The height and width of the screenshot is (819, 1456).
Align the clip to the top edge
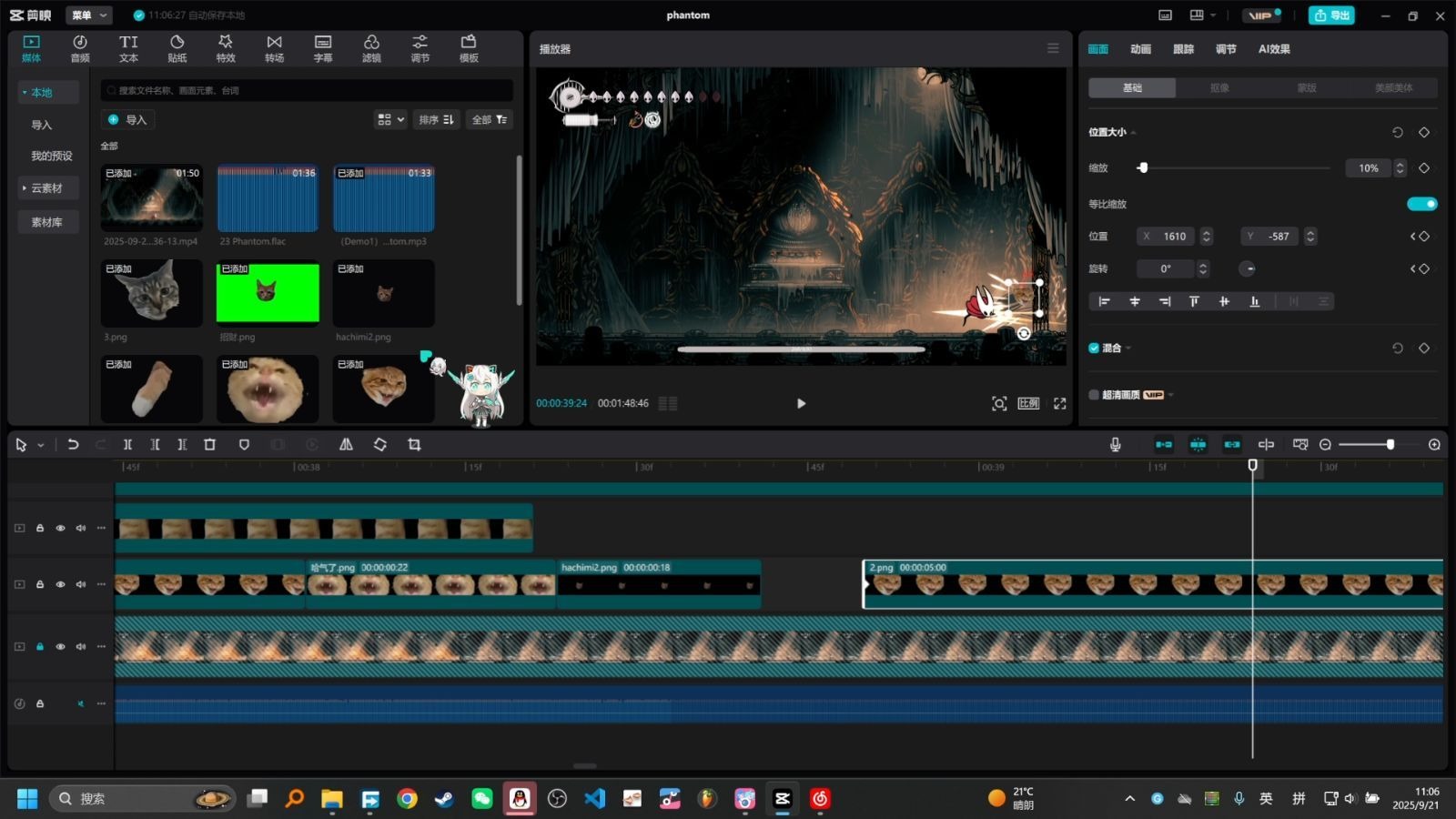point(1194,301)
